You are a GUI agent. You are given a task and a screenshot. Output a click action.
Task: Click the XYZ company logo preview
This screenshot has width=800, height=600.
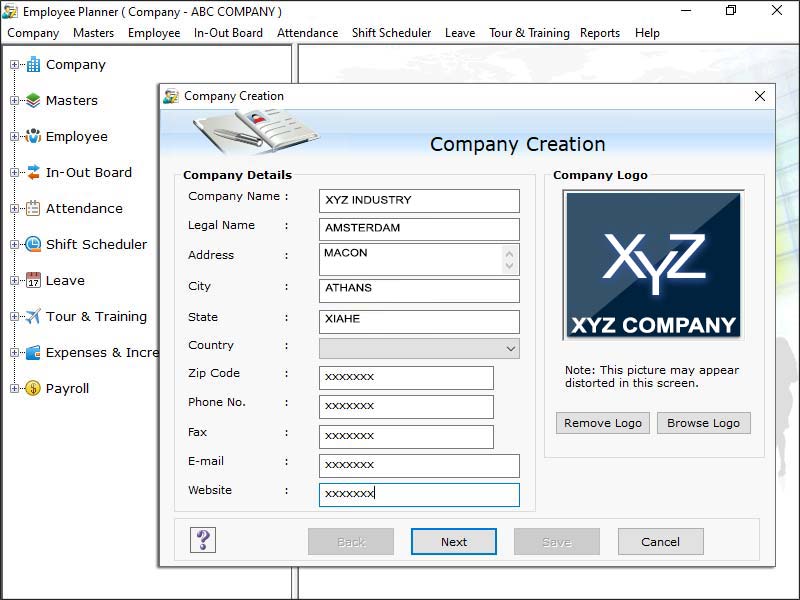(652, 264)
